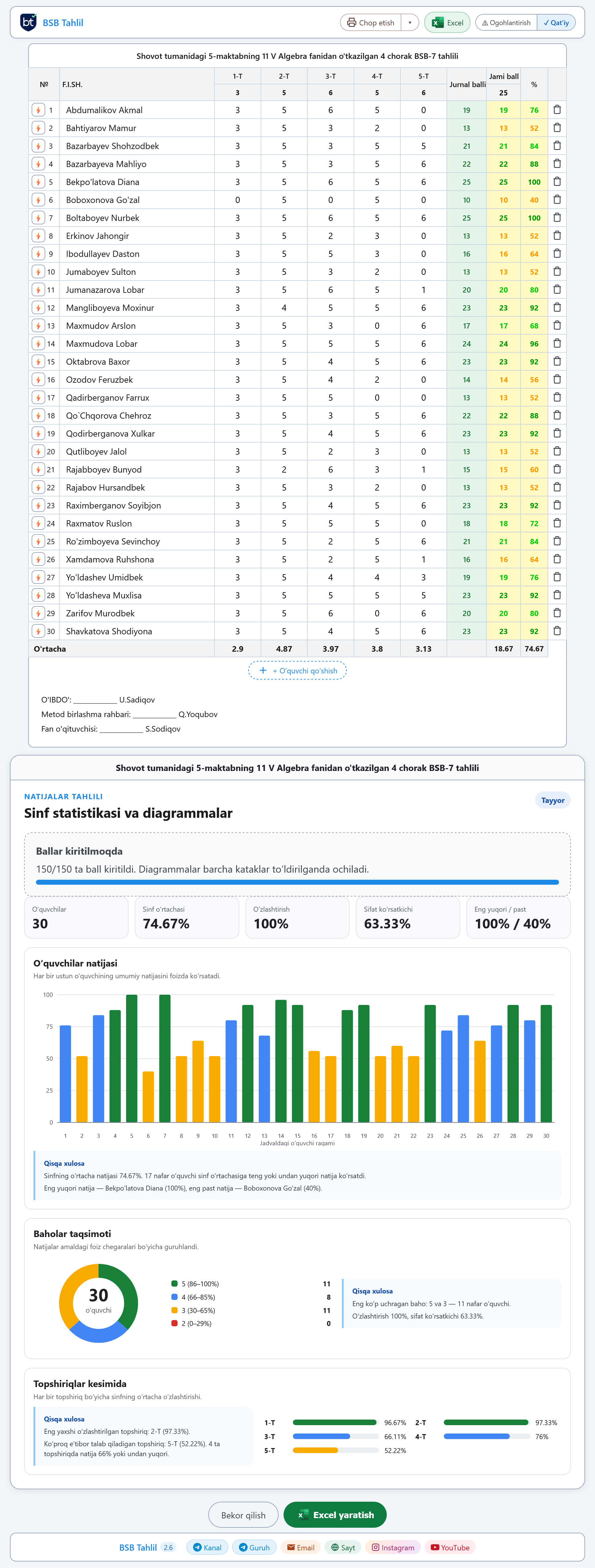Click the 1-T progress bar showing 96.67%
The width and height of the screenshot is (595, 1568).
click(x=336, y=1423)
